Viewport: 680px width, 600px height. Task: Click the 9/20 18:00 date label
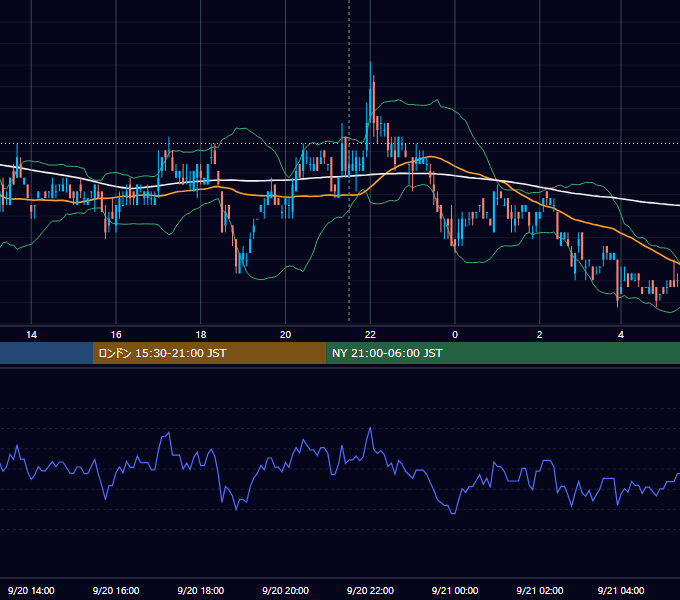[201, 590]
